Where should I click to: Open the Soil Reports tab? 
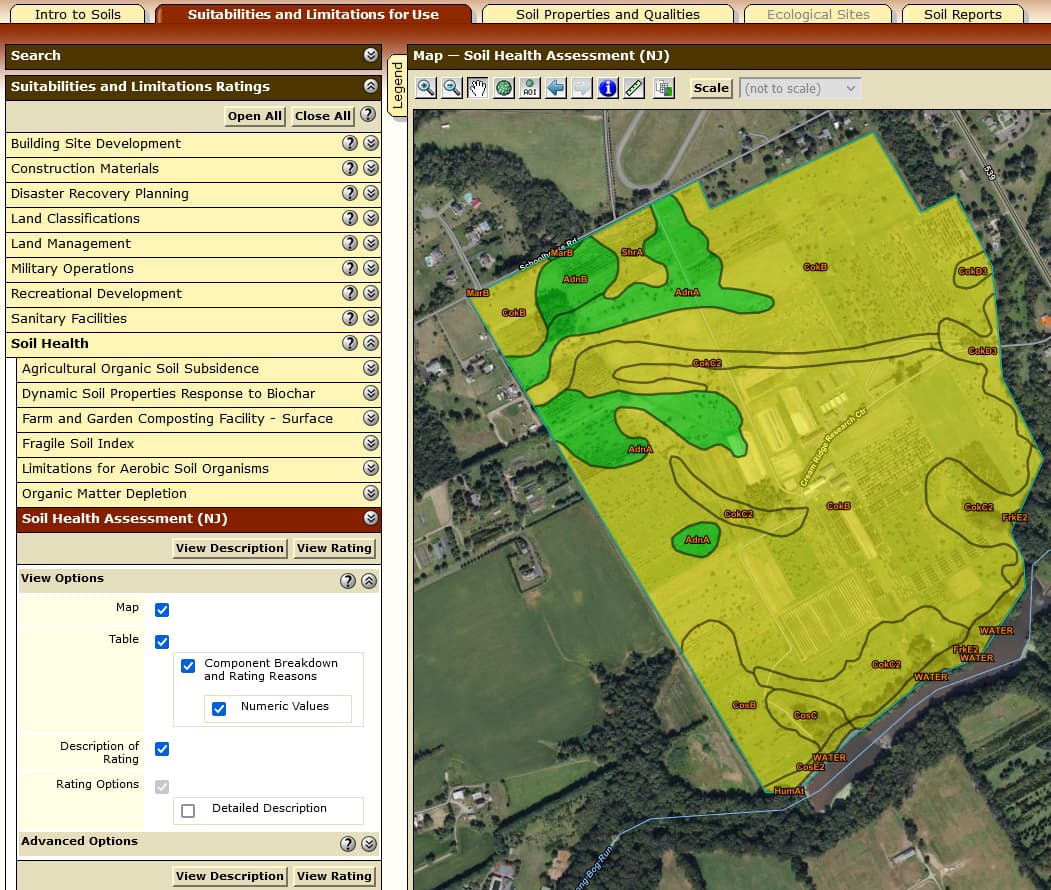coord(963,14)
